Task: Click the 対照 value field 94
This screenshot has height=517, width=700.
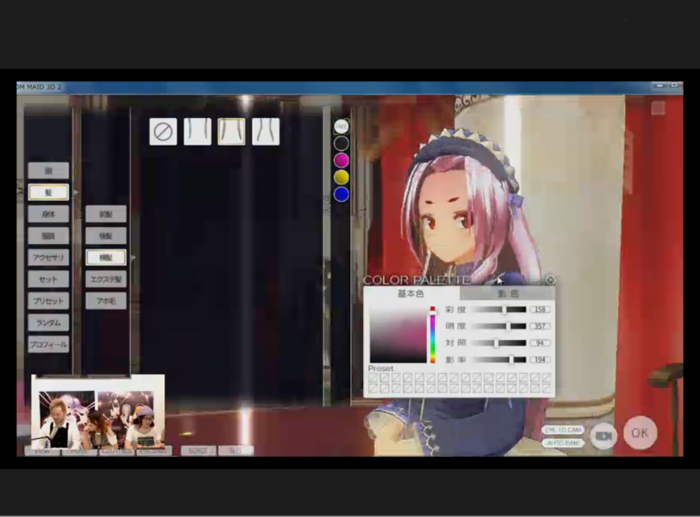Action: tap(540, 343)
